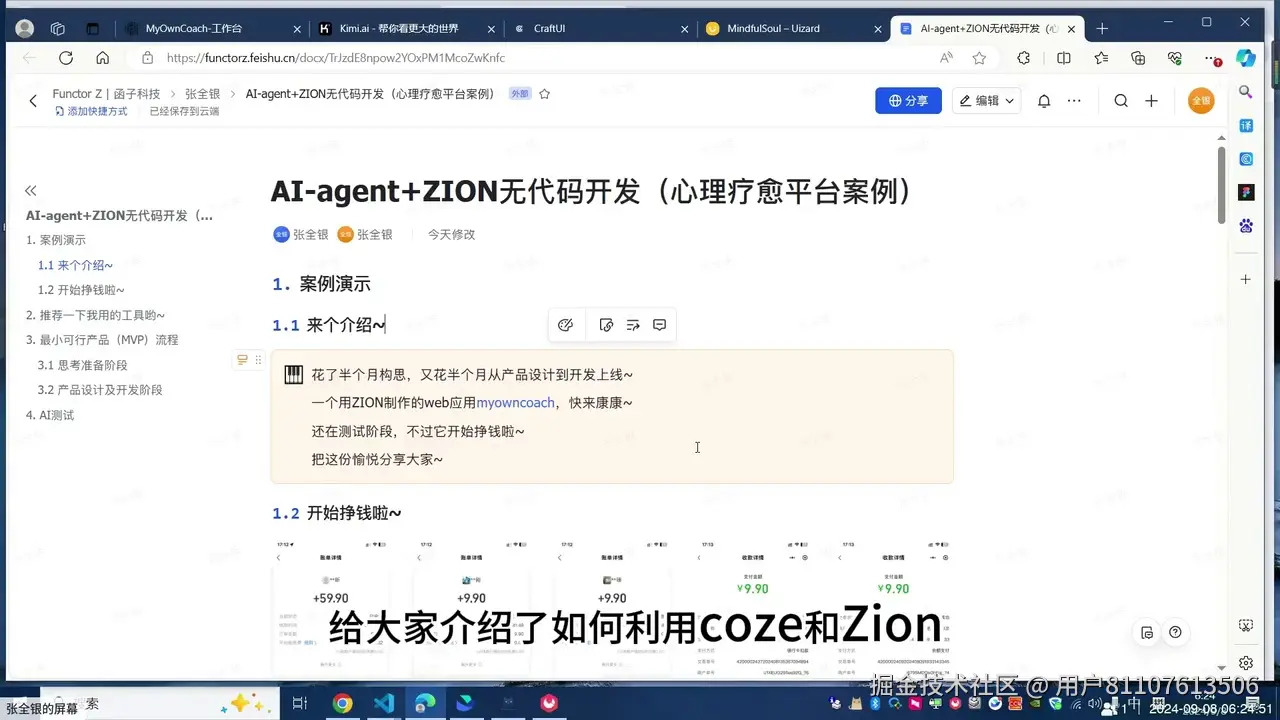Jump to outline 3.1 思考准备阶段
The image size is (1280, 720).
click(83, 365)
